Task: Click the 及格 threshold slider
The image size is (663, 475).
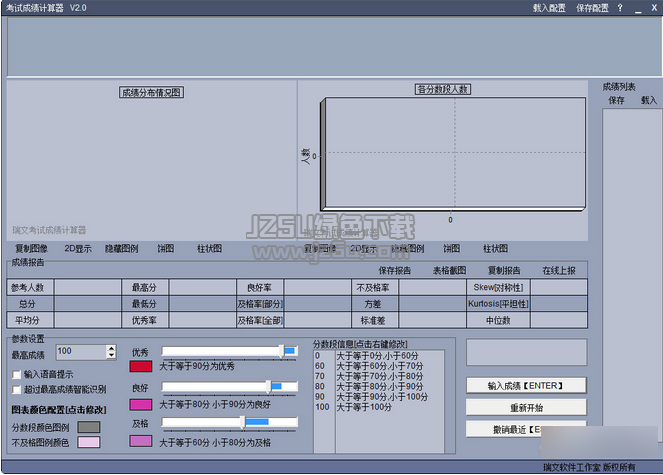Action: tap(230, 422)
